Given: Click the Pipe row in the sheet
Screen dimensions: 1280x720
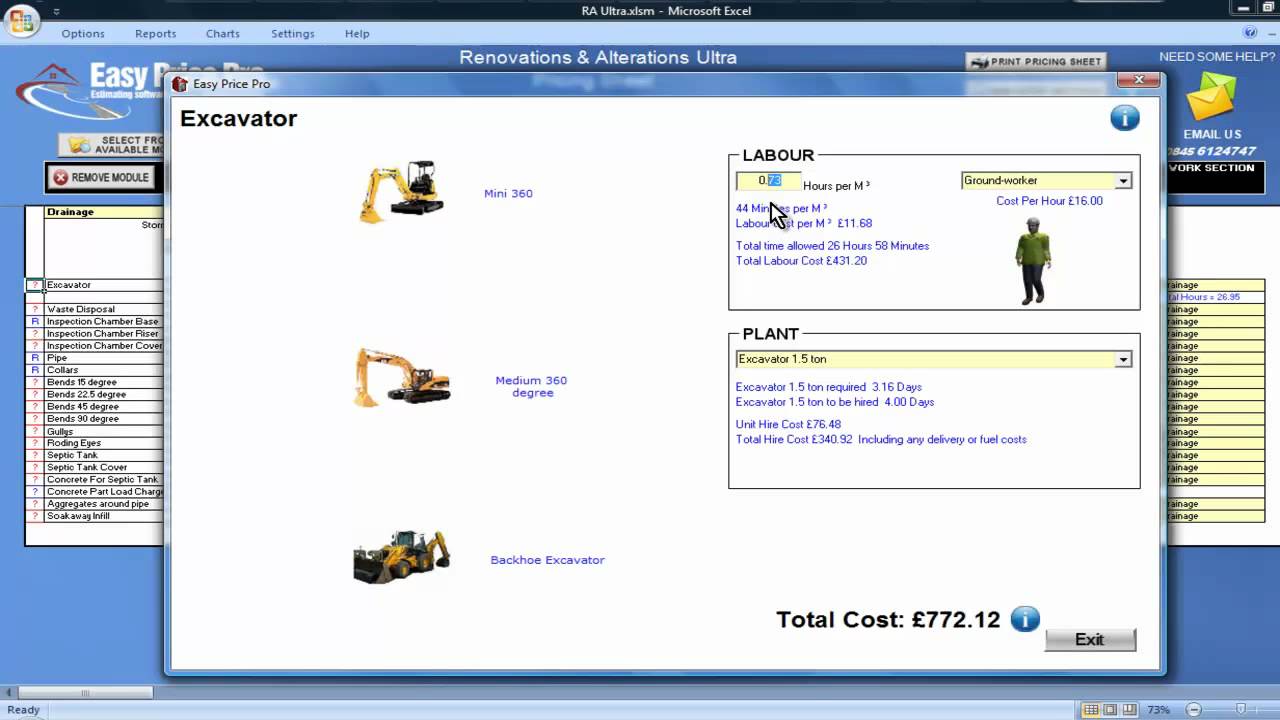Looking at the screenshot, I should coord(104,358).
